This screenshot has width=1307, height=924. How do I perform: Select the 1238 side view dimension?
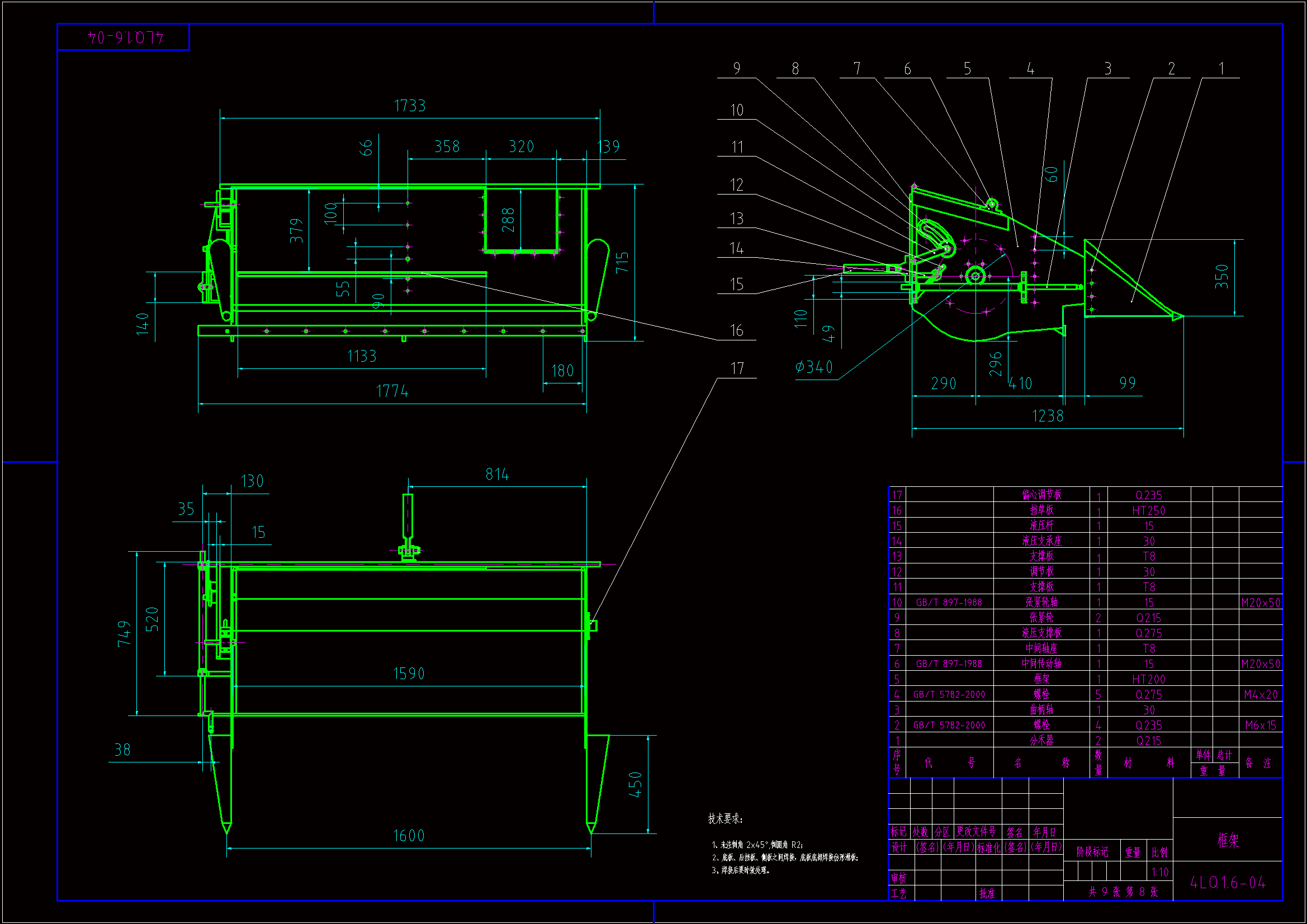[x=1047, y=416]
